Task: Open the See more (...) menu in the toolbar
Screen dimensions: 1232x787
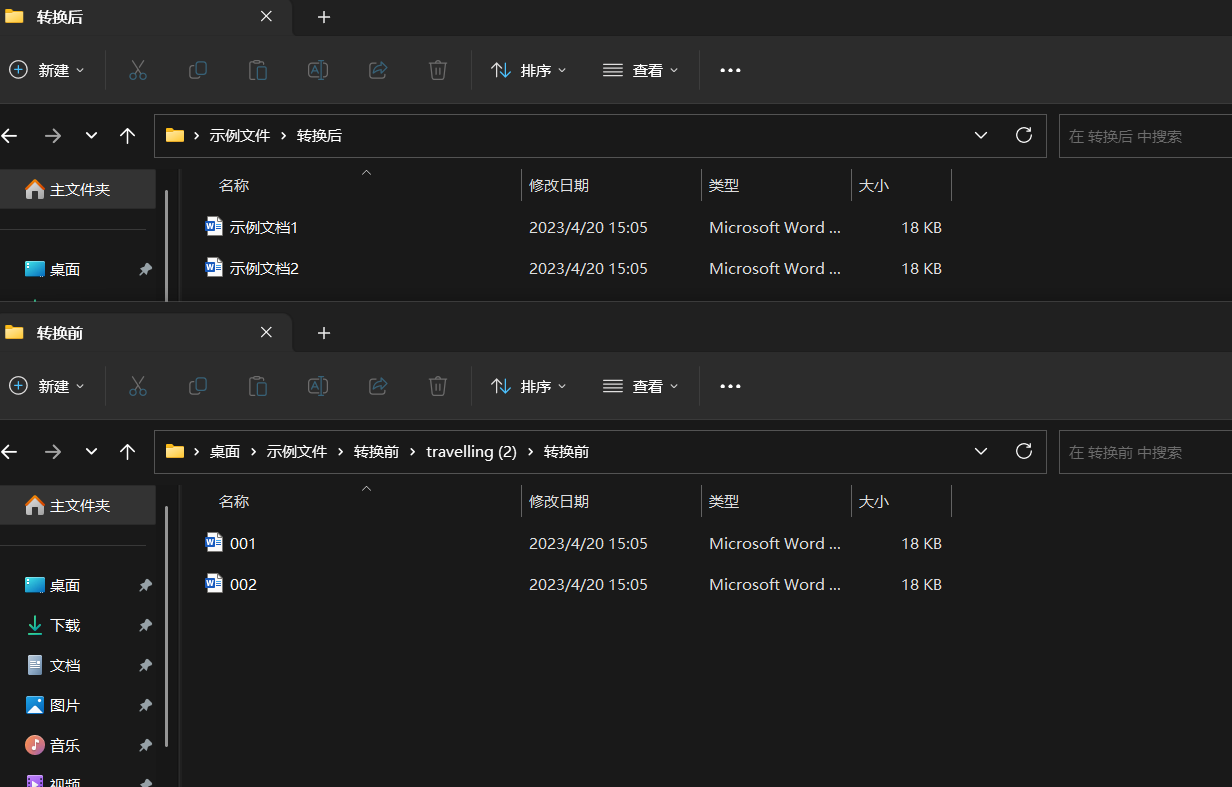Action: pyautogui.click(x=729, y=70)
